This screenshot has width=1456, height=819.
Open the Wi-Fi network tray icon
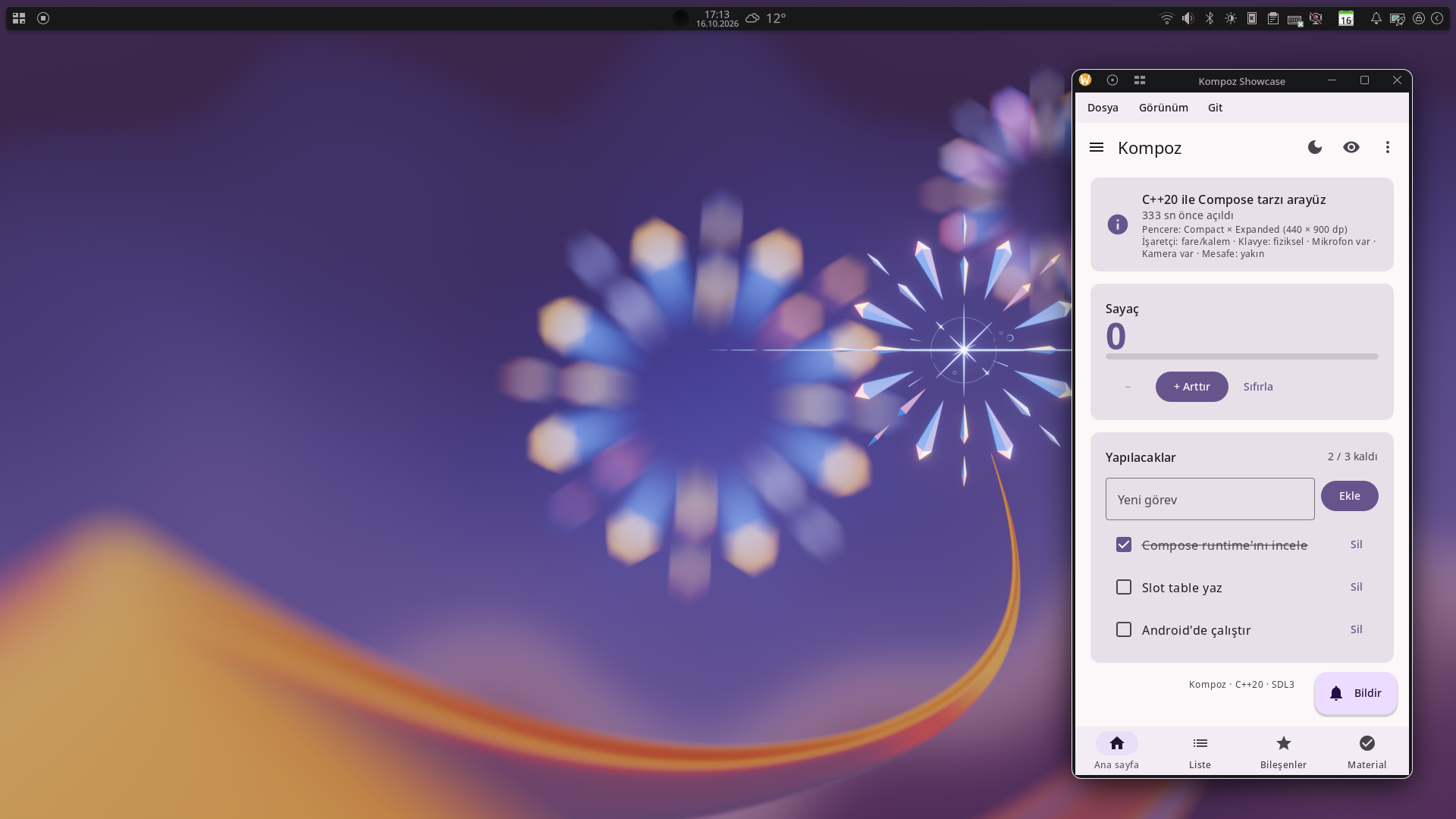1167,18
